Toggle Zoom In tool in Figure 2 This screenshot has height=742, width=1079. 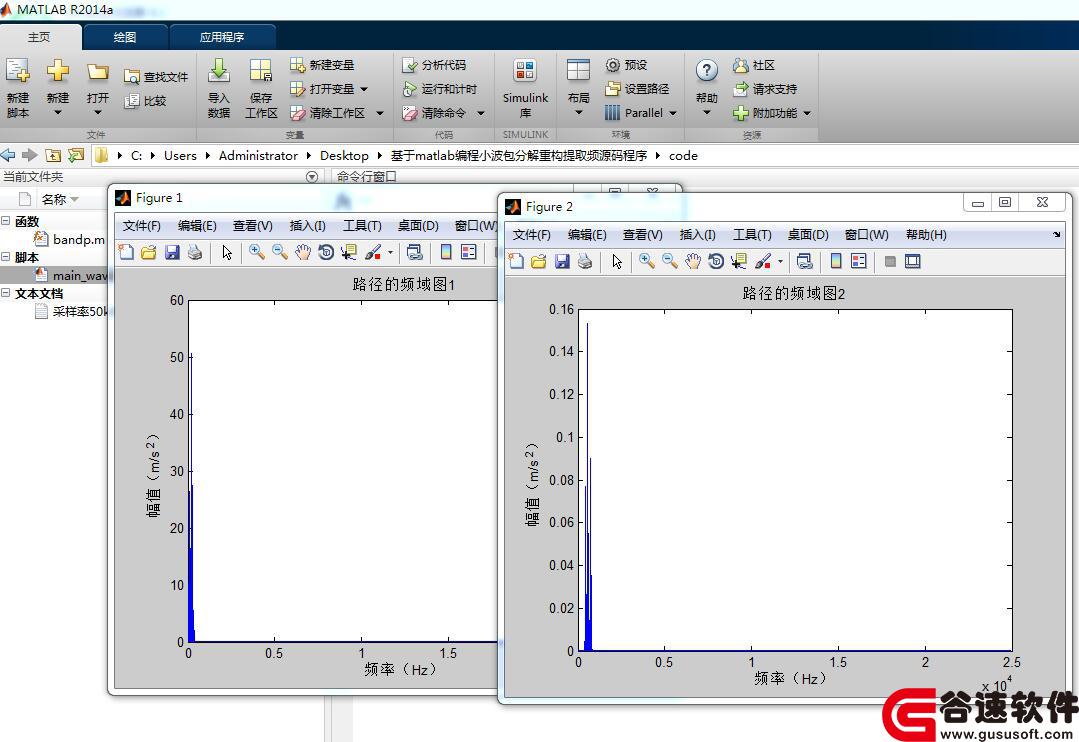click(647, 262)
